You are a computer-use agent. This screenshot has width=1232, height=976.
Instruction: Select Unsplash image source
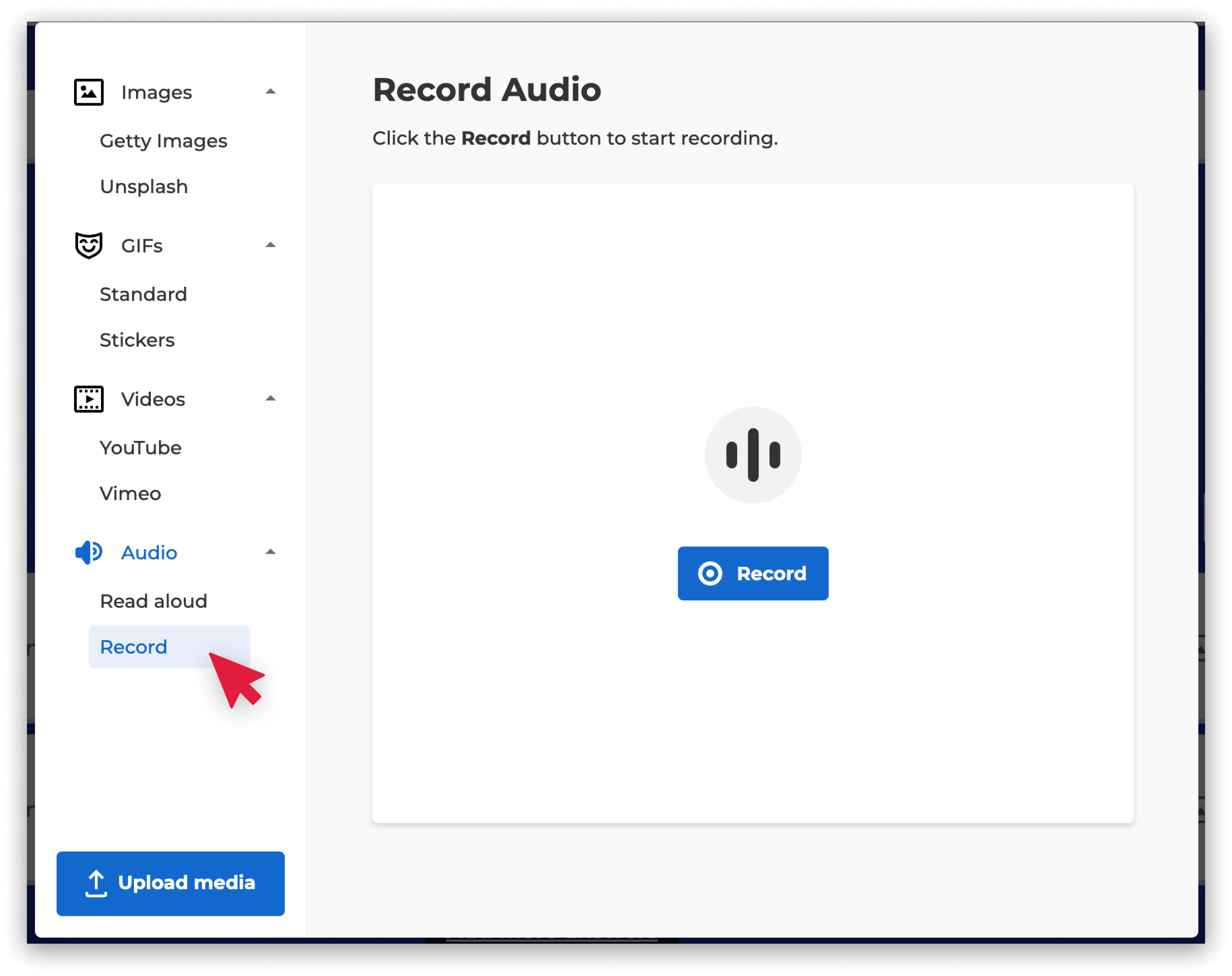pyautogui.click(x=144, y=187)
